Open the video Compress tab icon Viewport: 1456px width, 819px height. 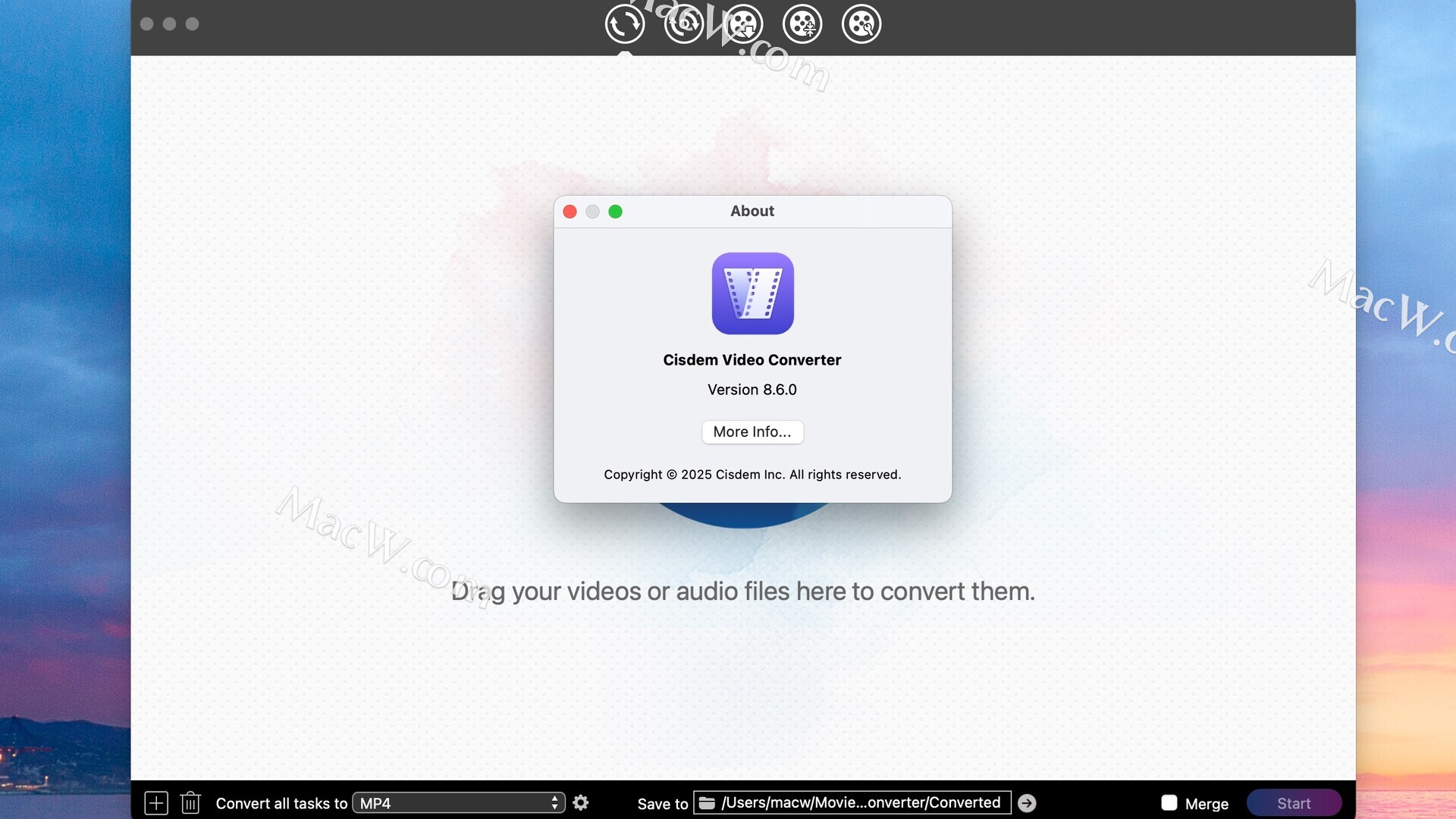[802, 24]
